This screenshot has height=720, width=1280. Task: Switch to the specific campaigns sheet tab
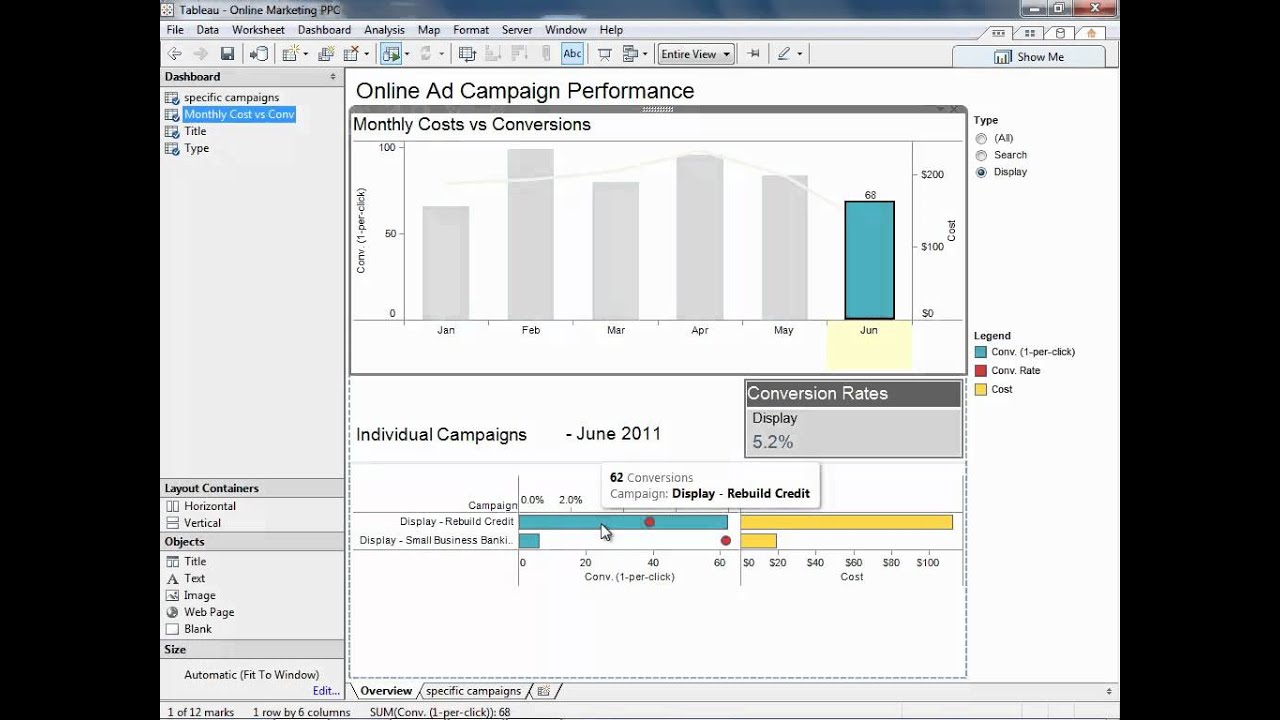pyautogui.click(x=473, y=691)
